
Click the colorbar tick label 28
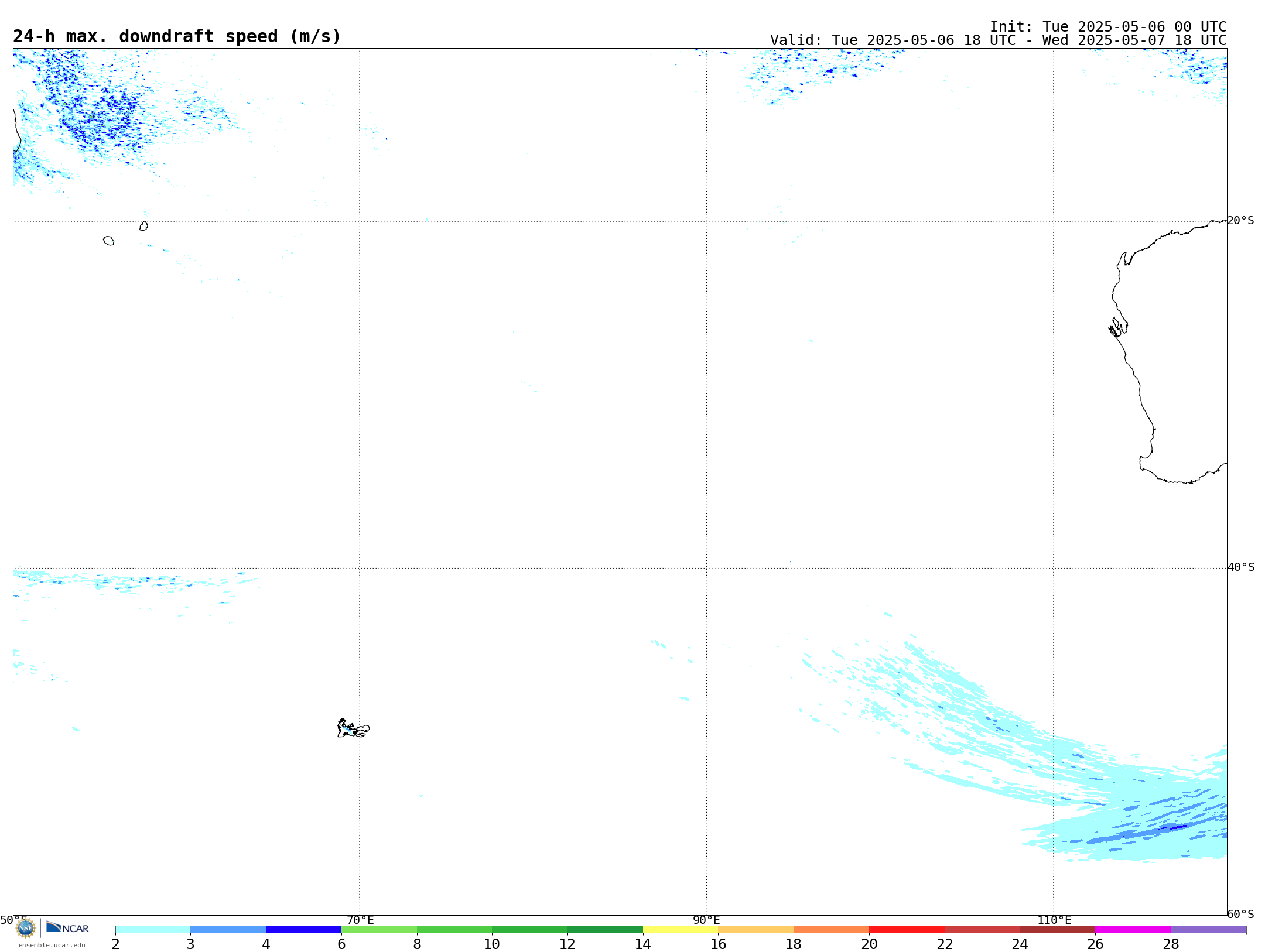1171,944
